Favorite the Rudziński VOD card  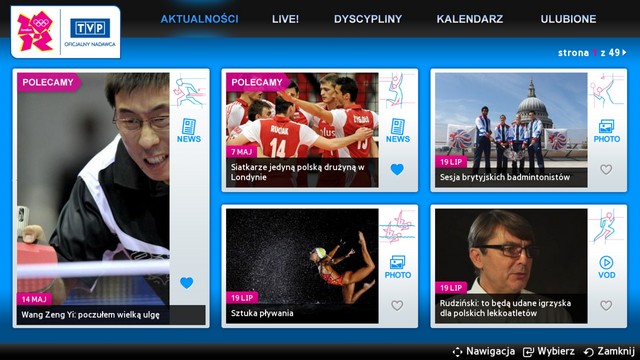click(x=606, y=305)
